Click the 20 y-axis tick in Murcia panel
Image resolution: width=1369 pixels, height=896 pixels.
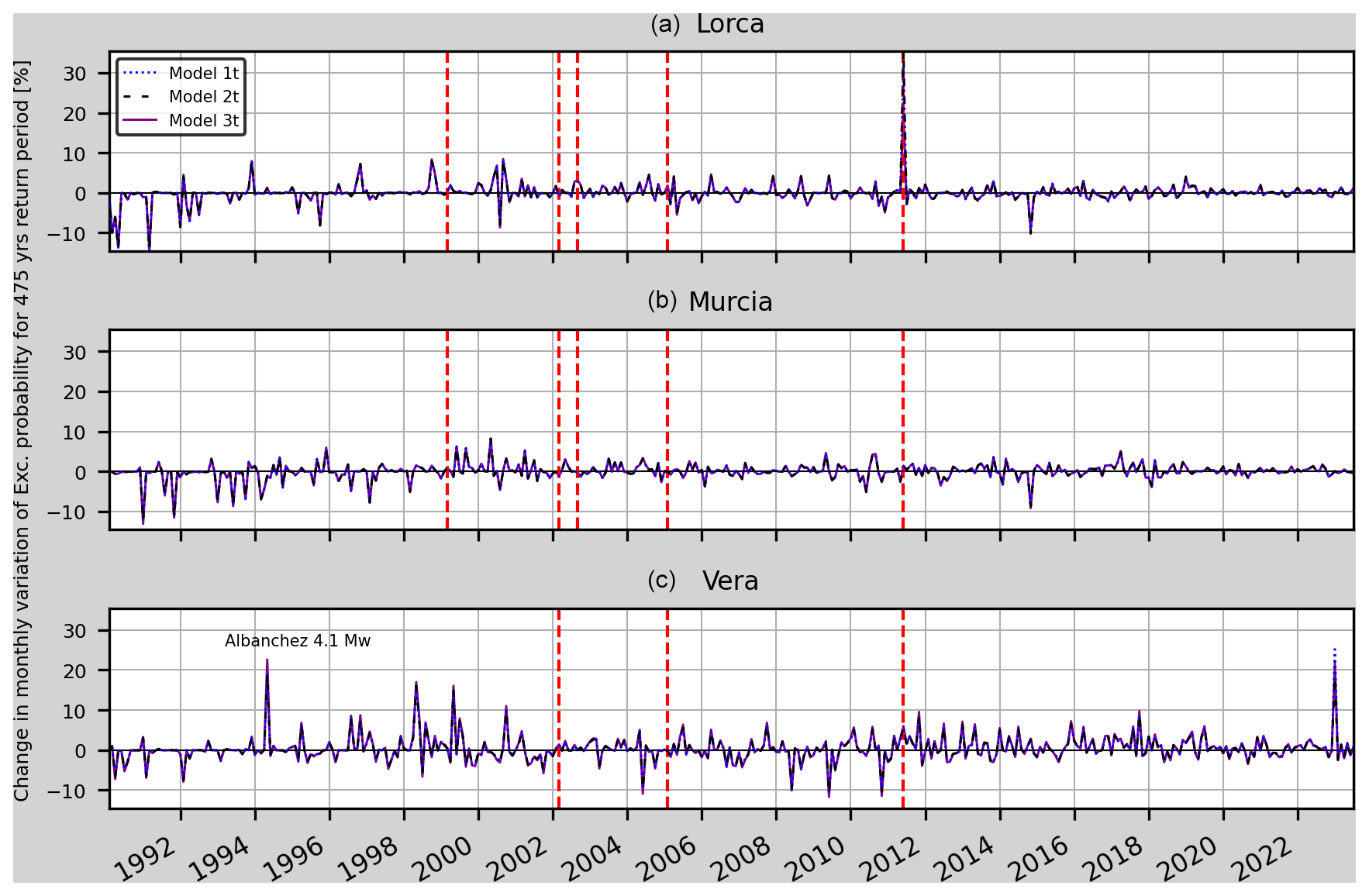tap(75, 392)
